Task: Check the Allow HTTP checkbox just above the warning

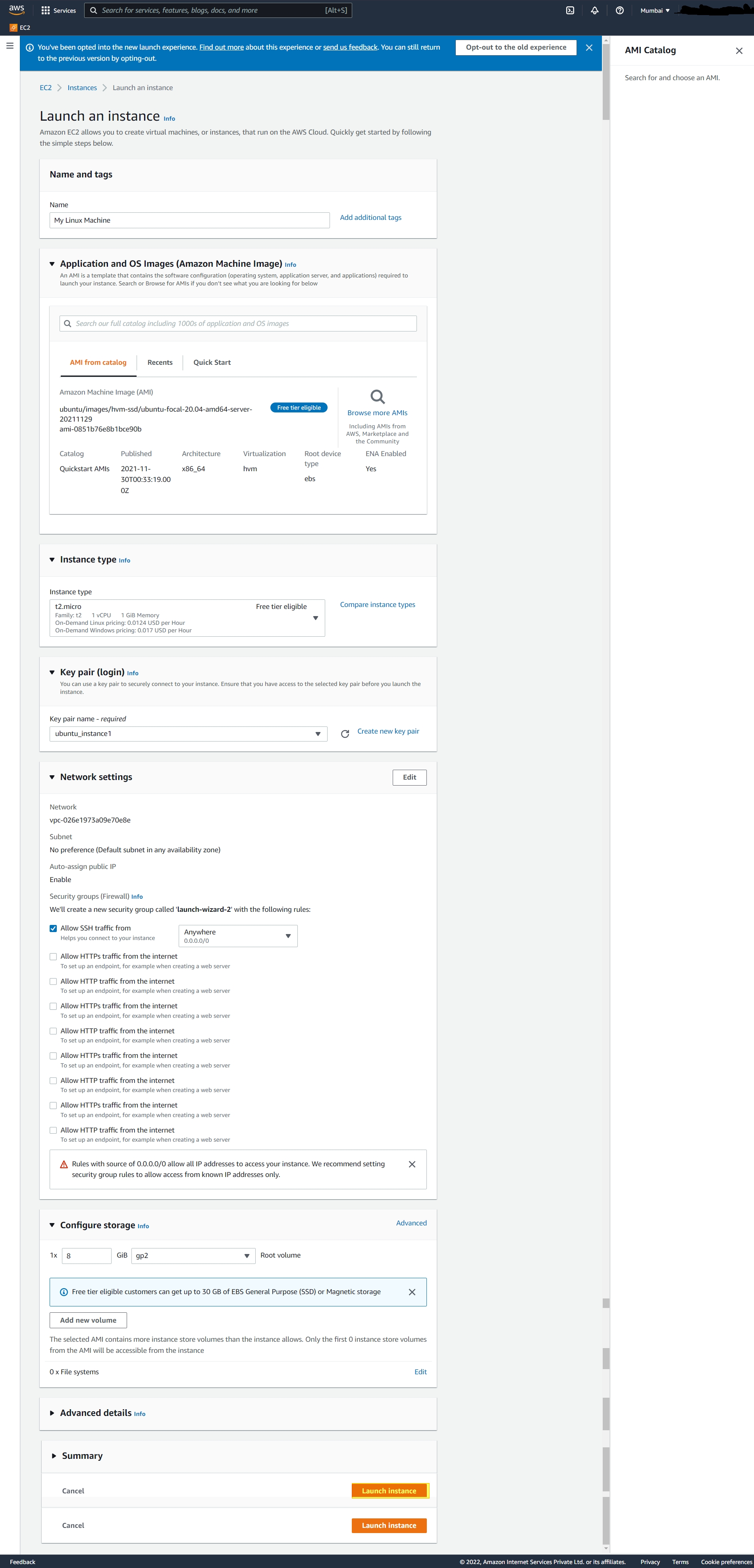Action: [x=53, y=1130]
